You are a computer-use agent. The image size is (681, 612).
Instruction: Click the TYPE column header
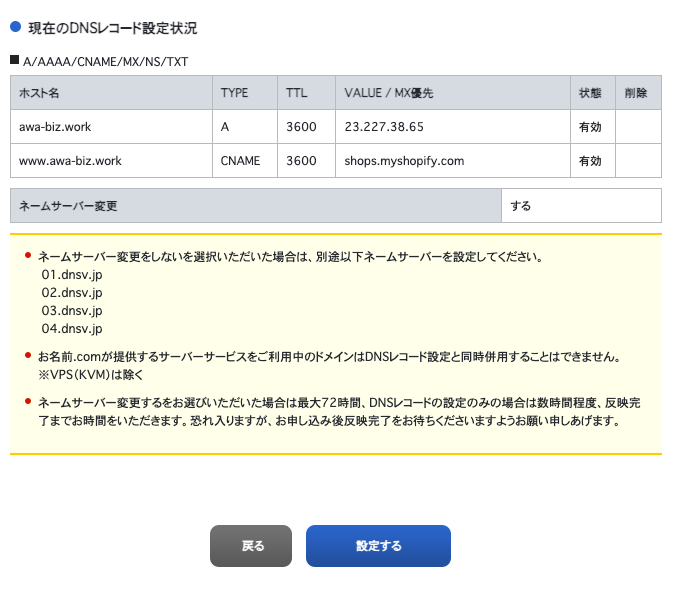pyautogui.click(x=245, y=93)
